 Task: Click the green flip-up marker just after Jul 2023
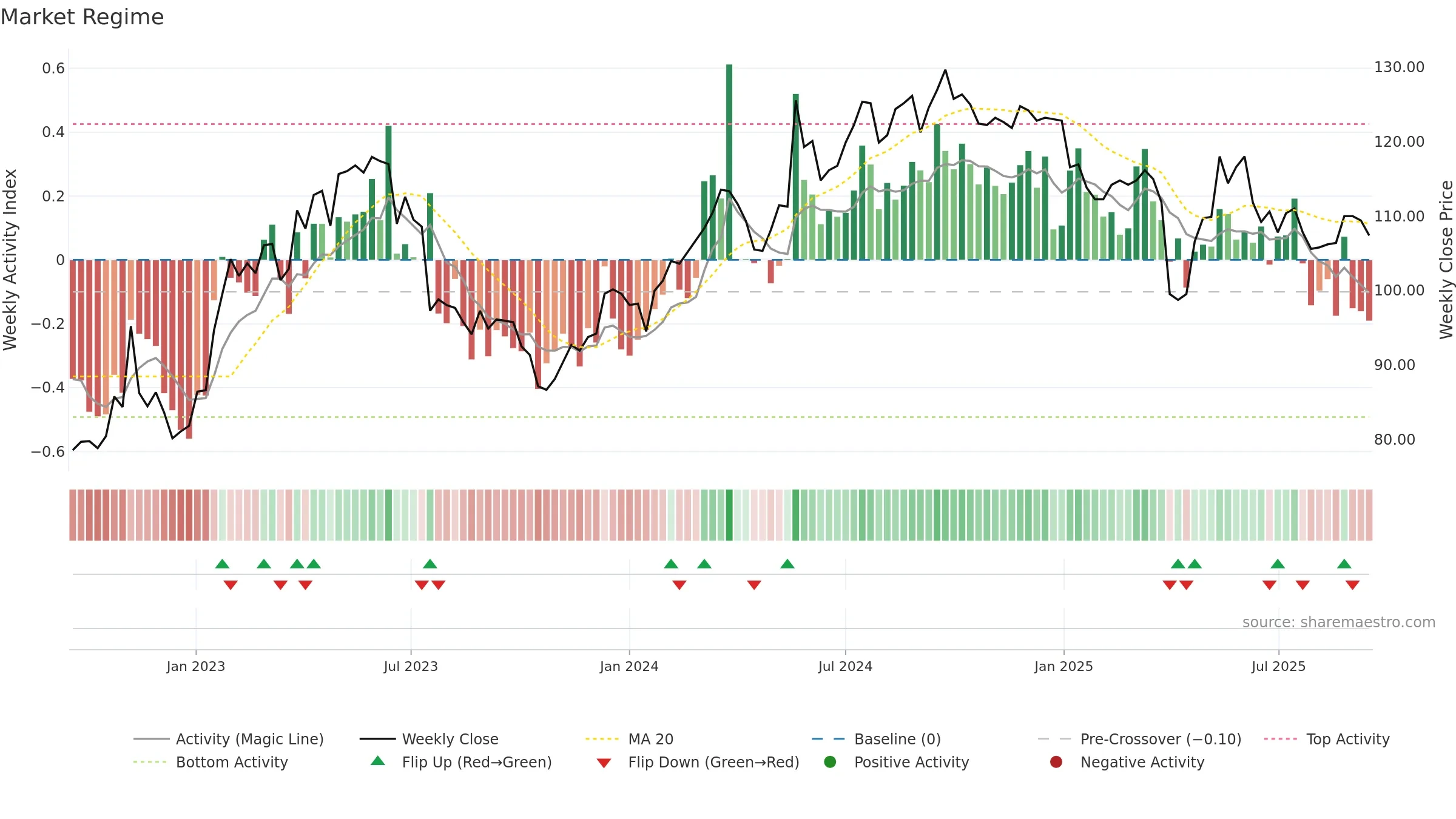[430, 564]
